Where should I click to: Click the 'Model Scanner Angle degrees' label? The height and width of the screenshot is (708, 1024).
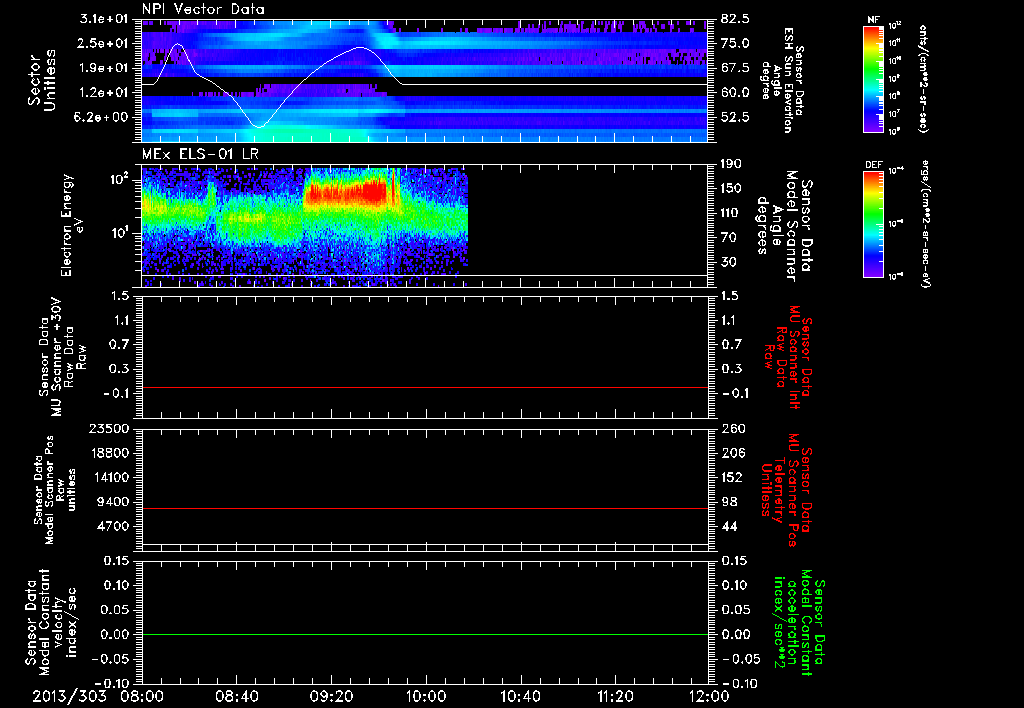pos(784,225)
